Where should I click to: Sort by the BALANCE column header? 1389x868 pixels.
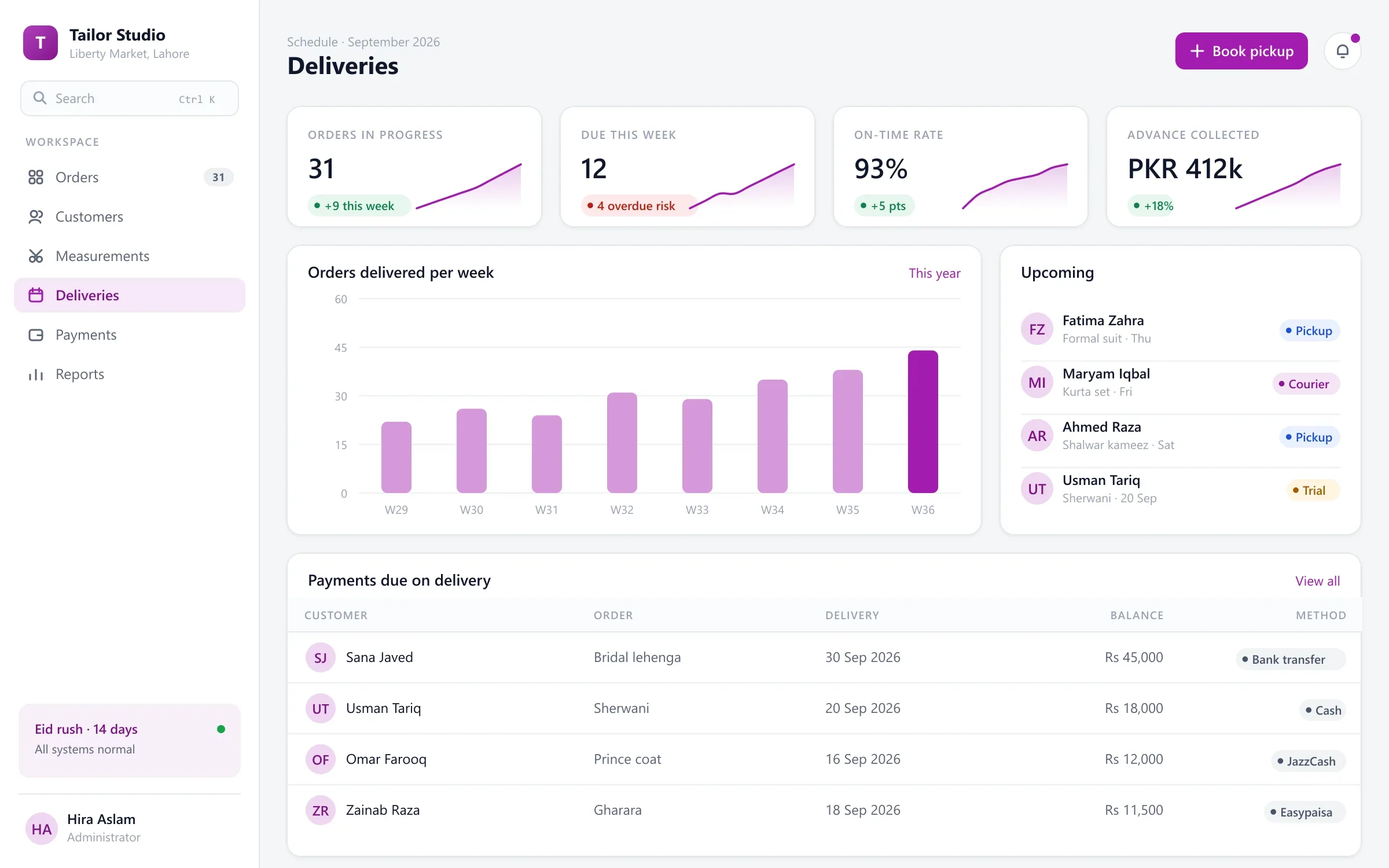(1137, 615)
